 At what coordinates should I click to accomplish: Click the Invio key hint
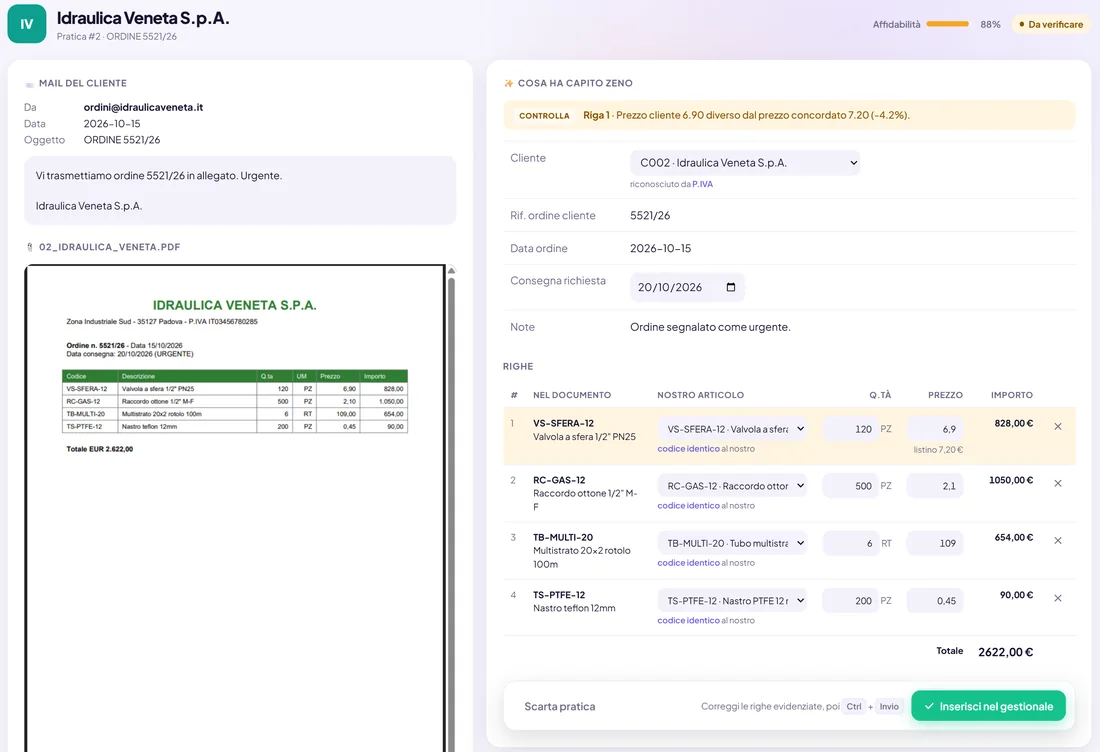889,706
